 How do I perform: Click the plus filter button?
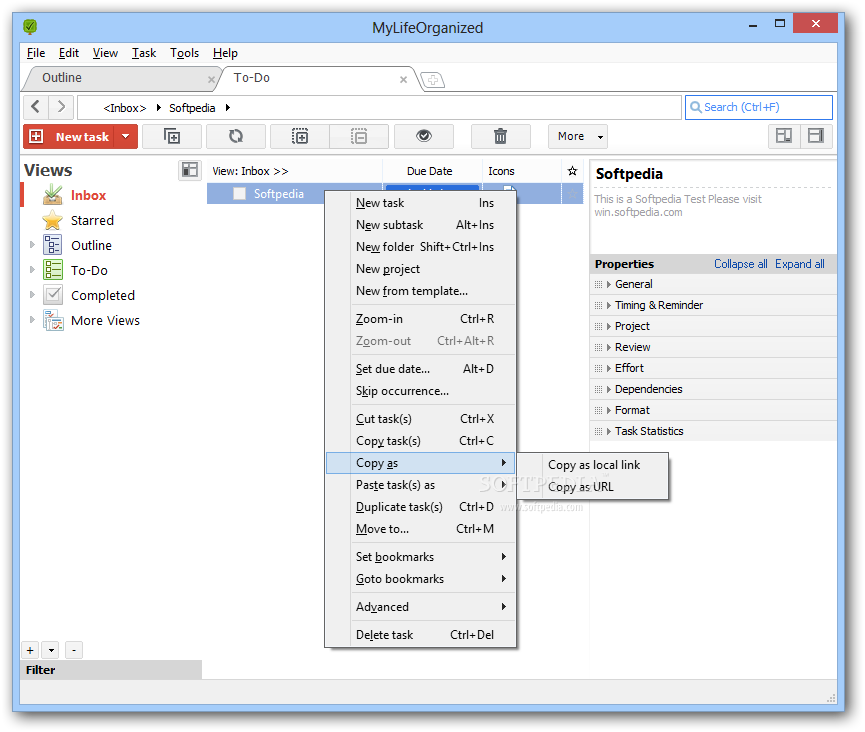pyautogui.click(x=30, y=650)
